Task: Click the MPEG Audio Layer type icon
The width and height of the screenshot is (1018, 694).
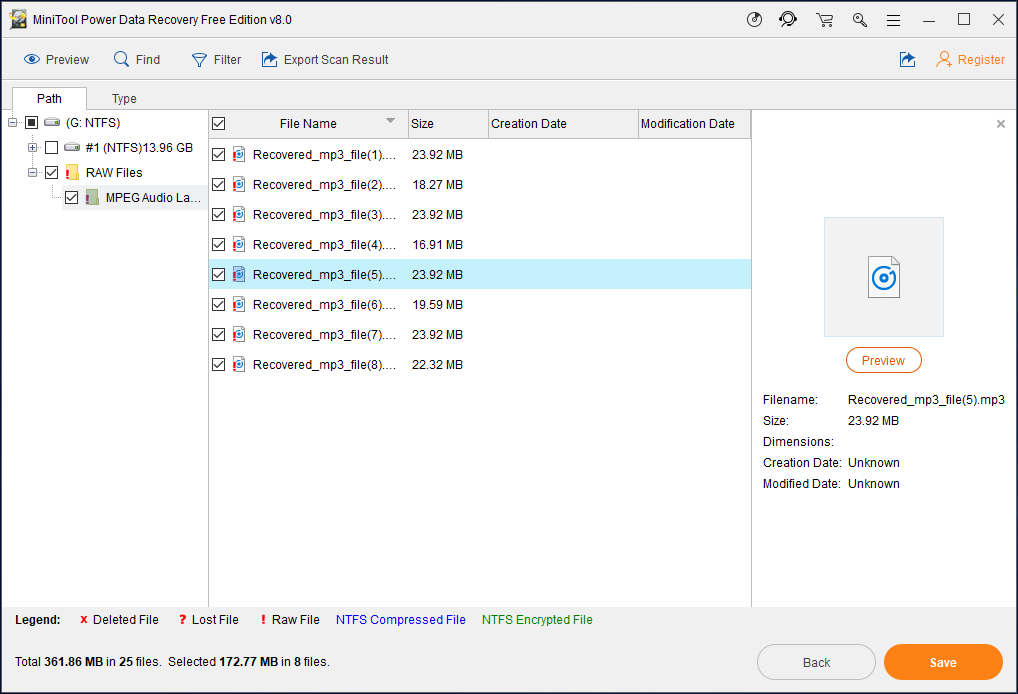Action: coord(92,197)
